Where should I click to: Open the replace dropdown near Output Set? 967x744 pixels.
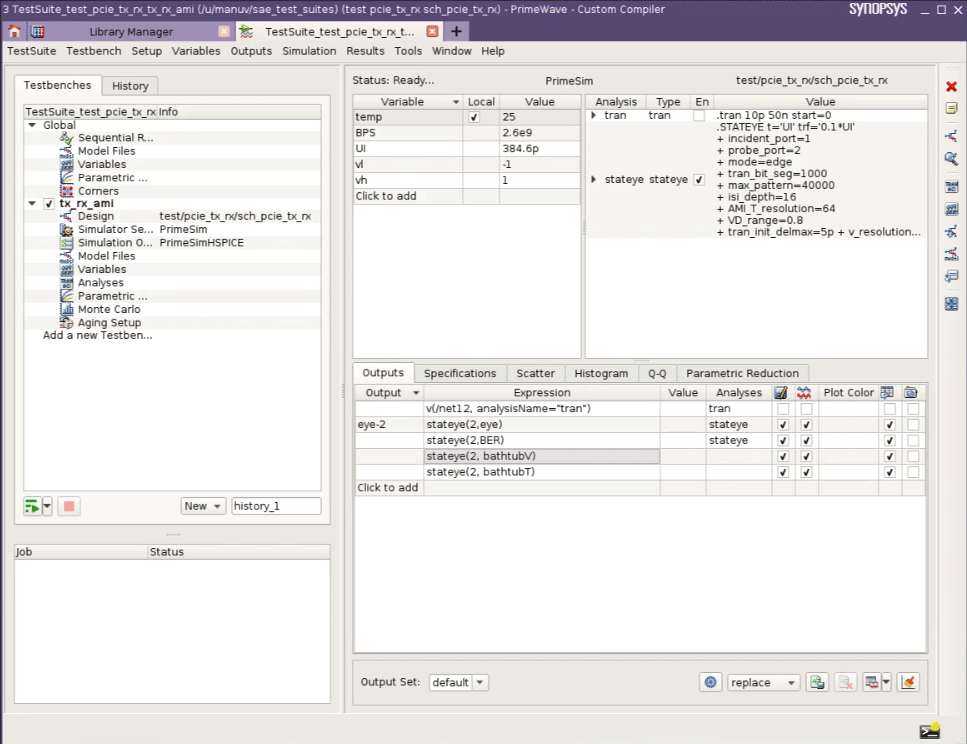[762, 682]
